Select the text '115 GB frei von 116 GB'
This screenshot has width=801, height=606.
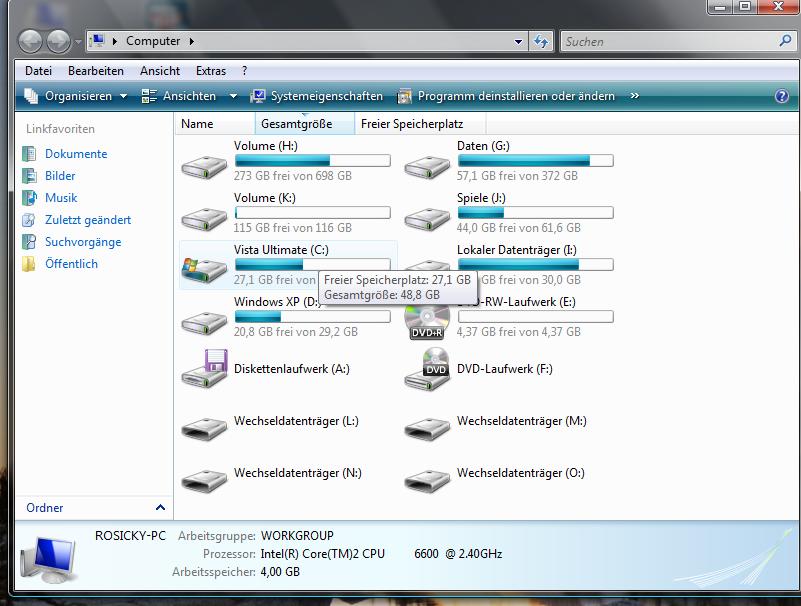tap(293, 228)
